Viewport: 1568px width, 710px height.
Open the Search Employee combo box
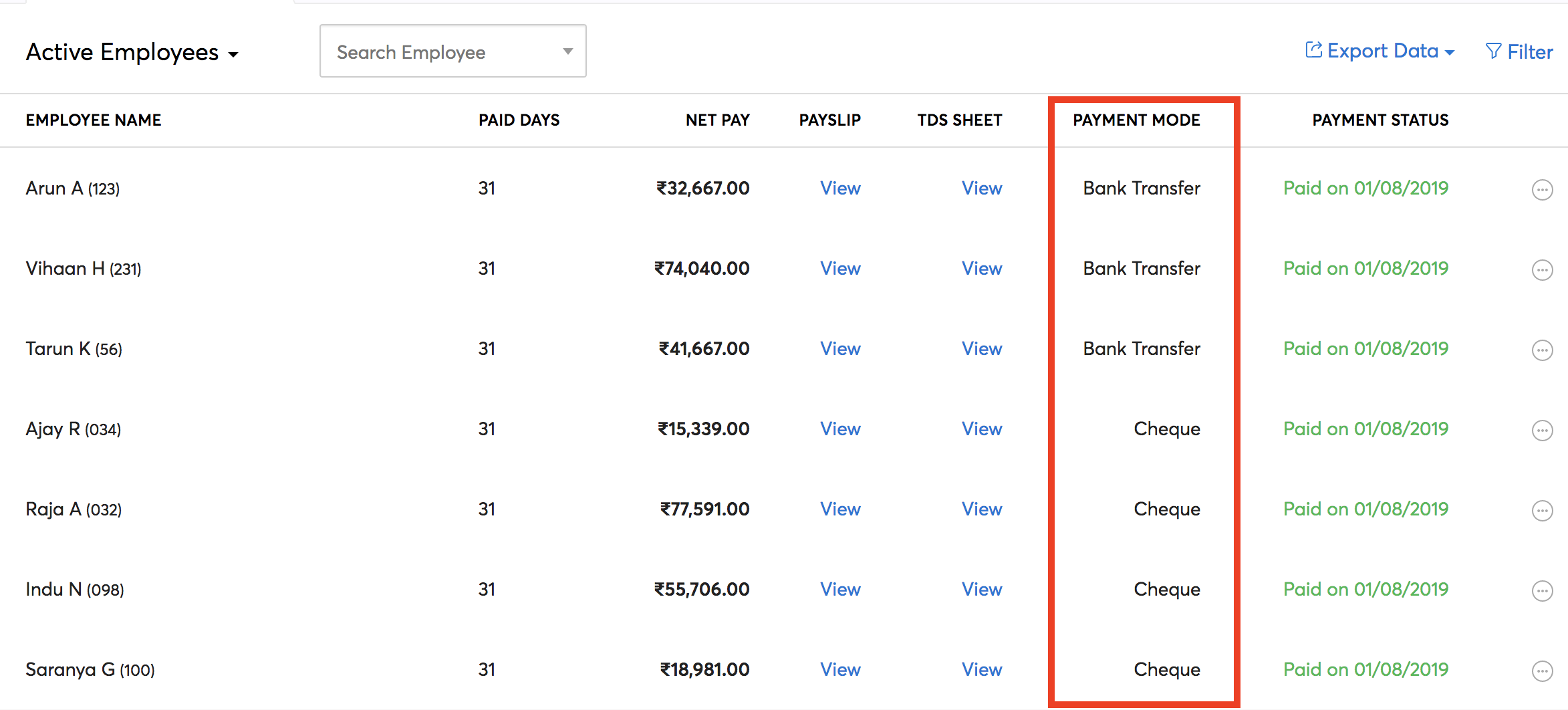pos(452,51)
